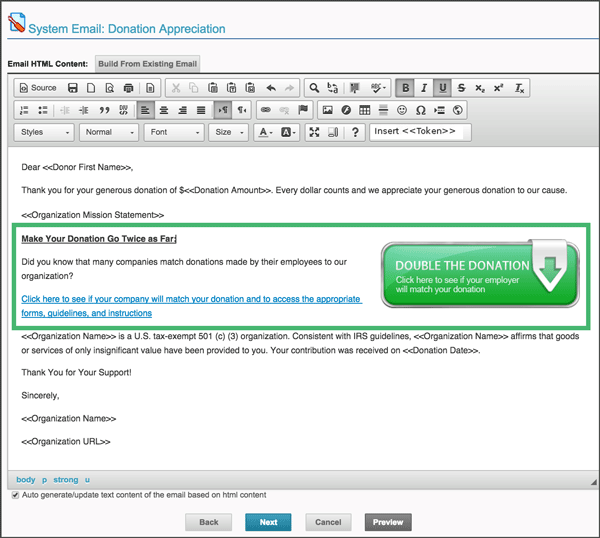Screen dimensions: 600x538
Task: Click the IFrame globe icon
Action: [x=458, y=111]
